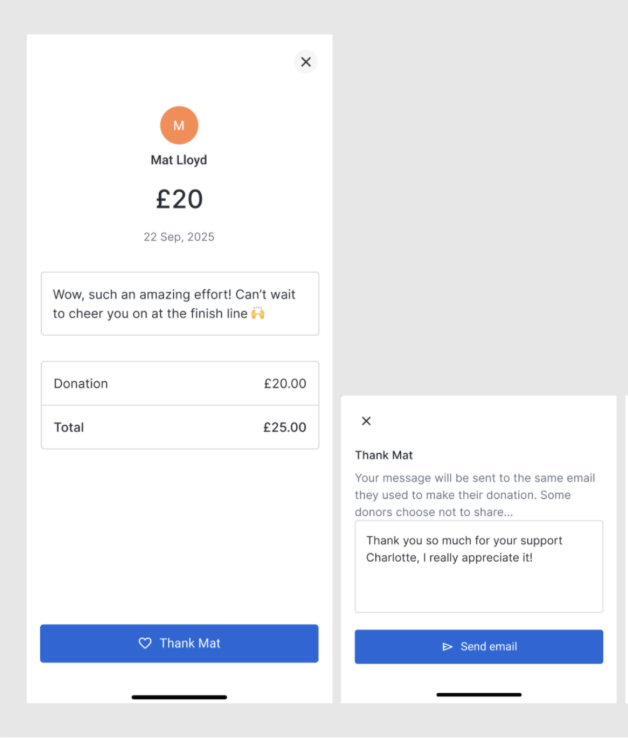This screenshot has width=628, height=738.
Task: Click the paper plane send icon
Action: click(447, 647)
